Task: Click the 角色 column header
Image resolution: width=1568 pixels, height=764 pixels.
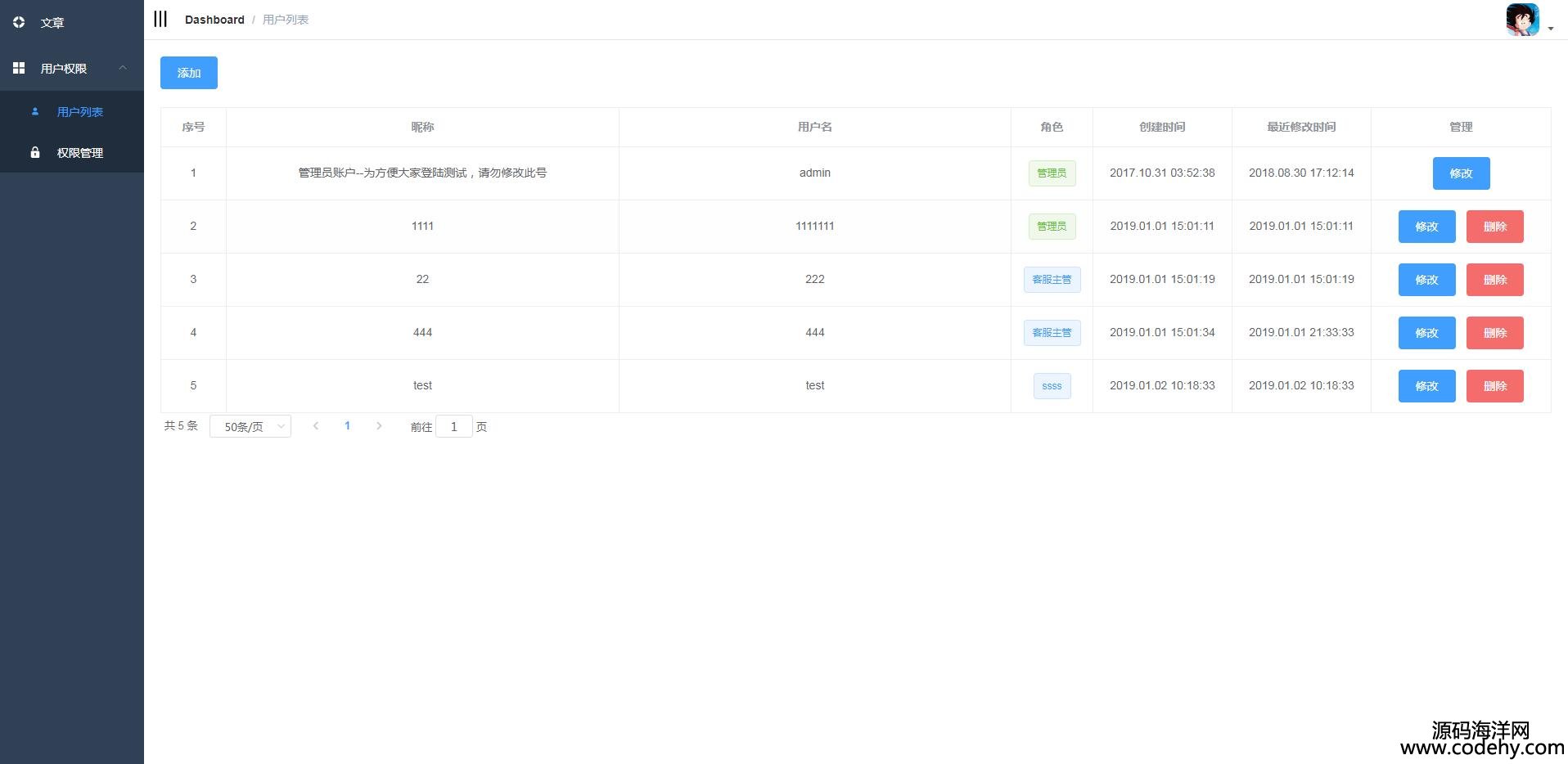Action: (x=1052, y=127)
